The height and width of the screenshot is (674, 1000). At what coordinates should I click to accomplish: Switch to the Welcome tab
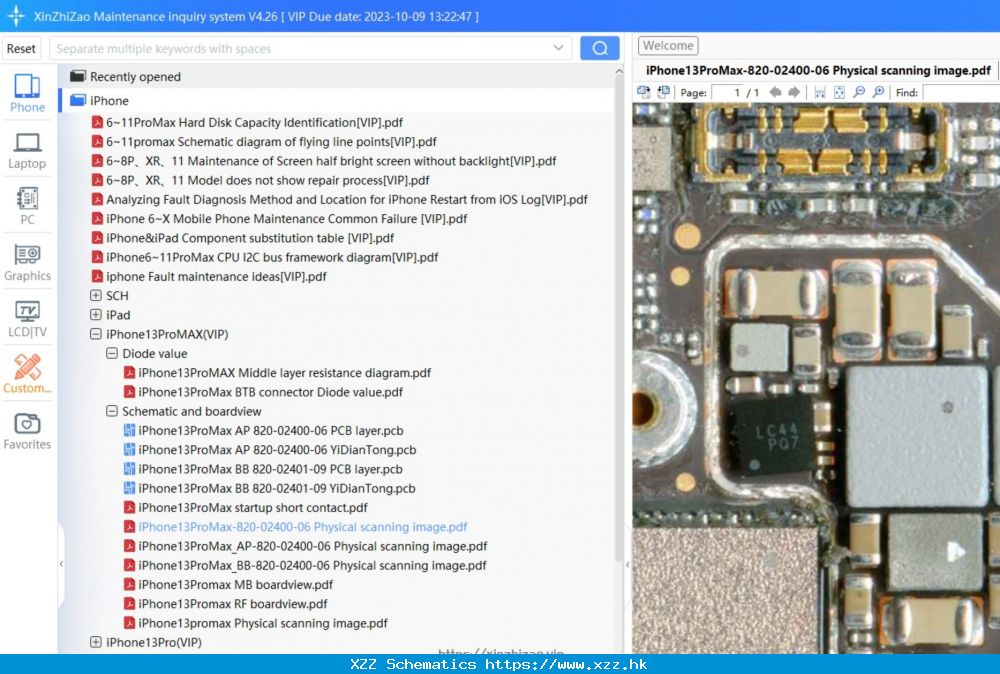point(667,45)
